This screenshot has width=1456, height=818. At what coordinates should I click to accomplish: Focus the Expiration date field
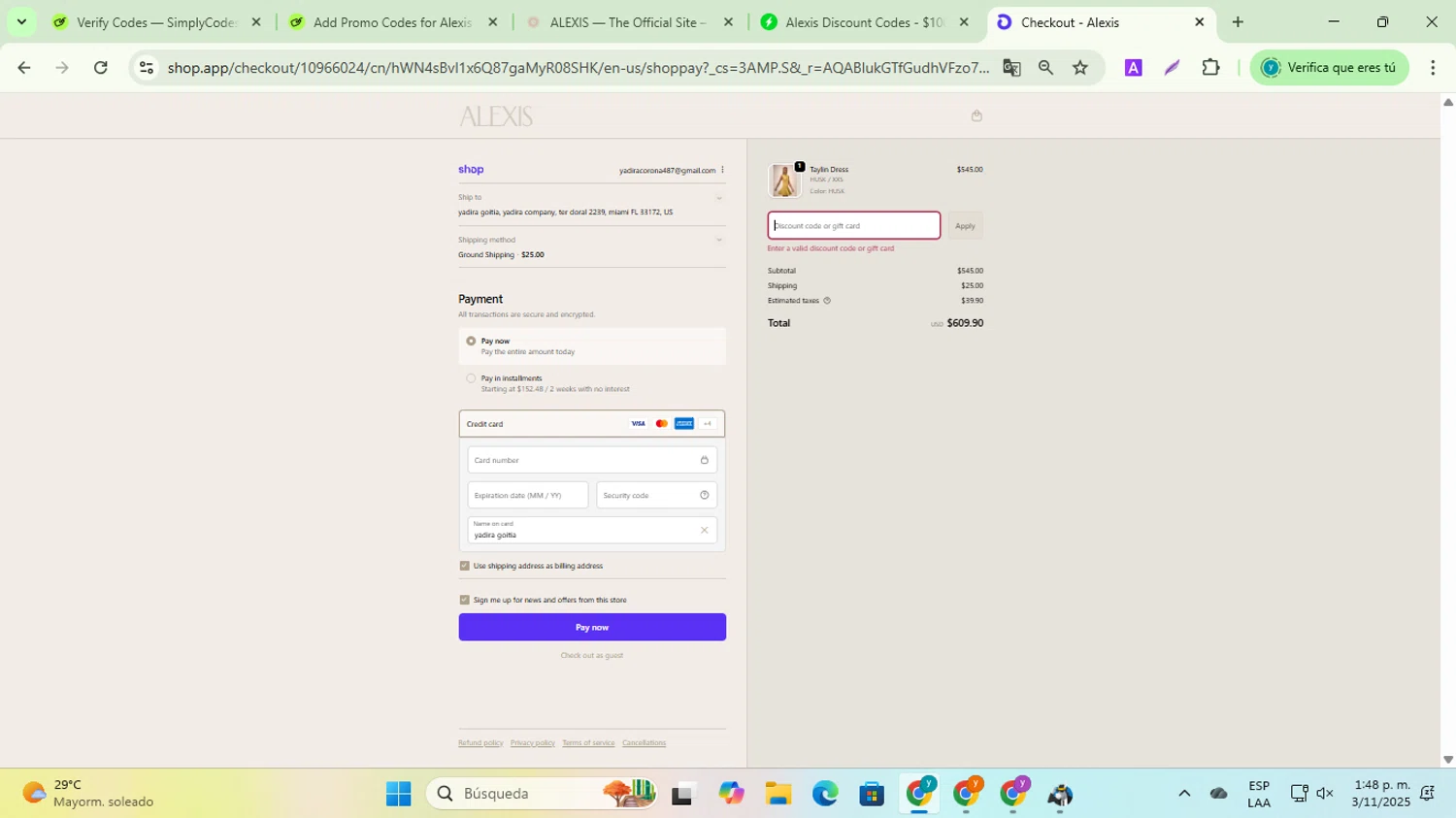click(x=528, y=495)
